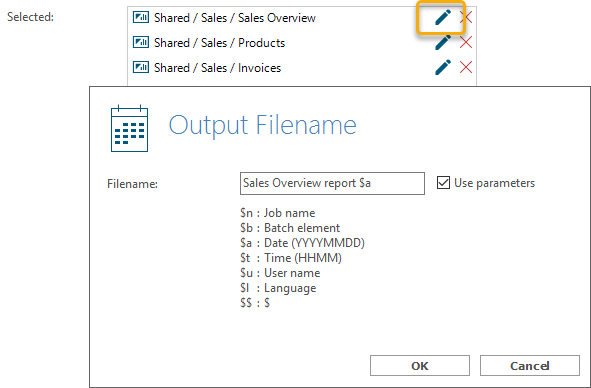The width and height of the screenshot is (591, 388).
Task: Dismiss the dialog with Cancel
Action: 530,365
